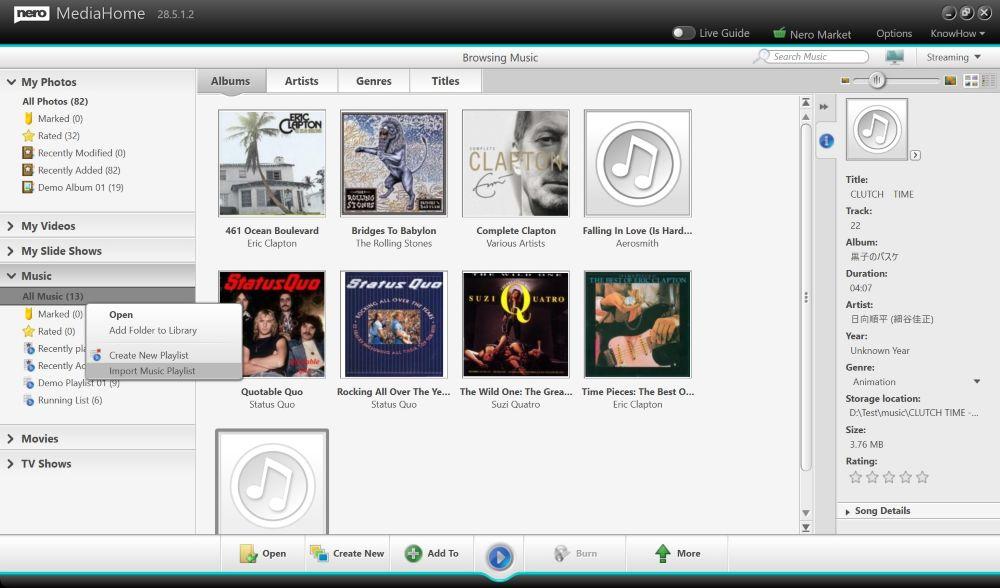Click the magnifier icon in search box
This screenshot has width=1000, height=588.
761,56
